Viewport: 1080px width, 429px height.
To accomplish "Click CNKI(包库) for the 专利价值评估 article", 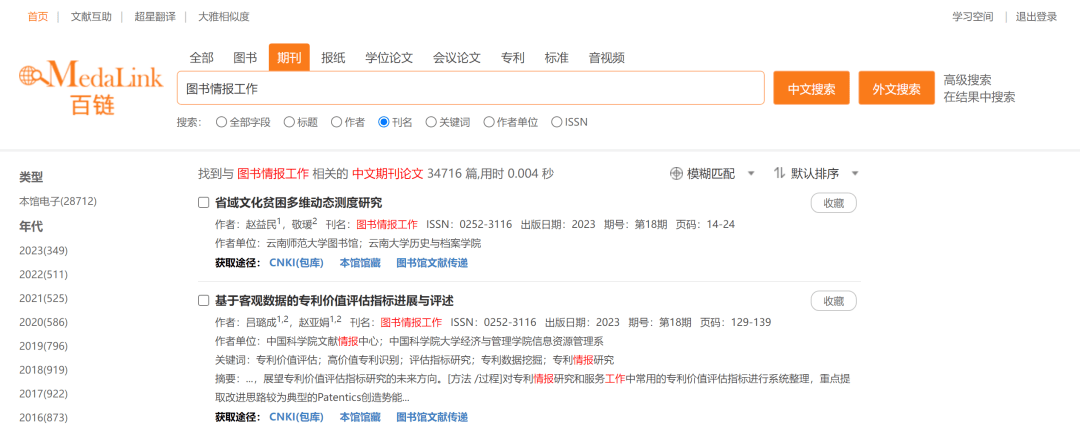I will [x=296, y=417].
